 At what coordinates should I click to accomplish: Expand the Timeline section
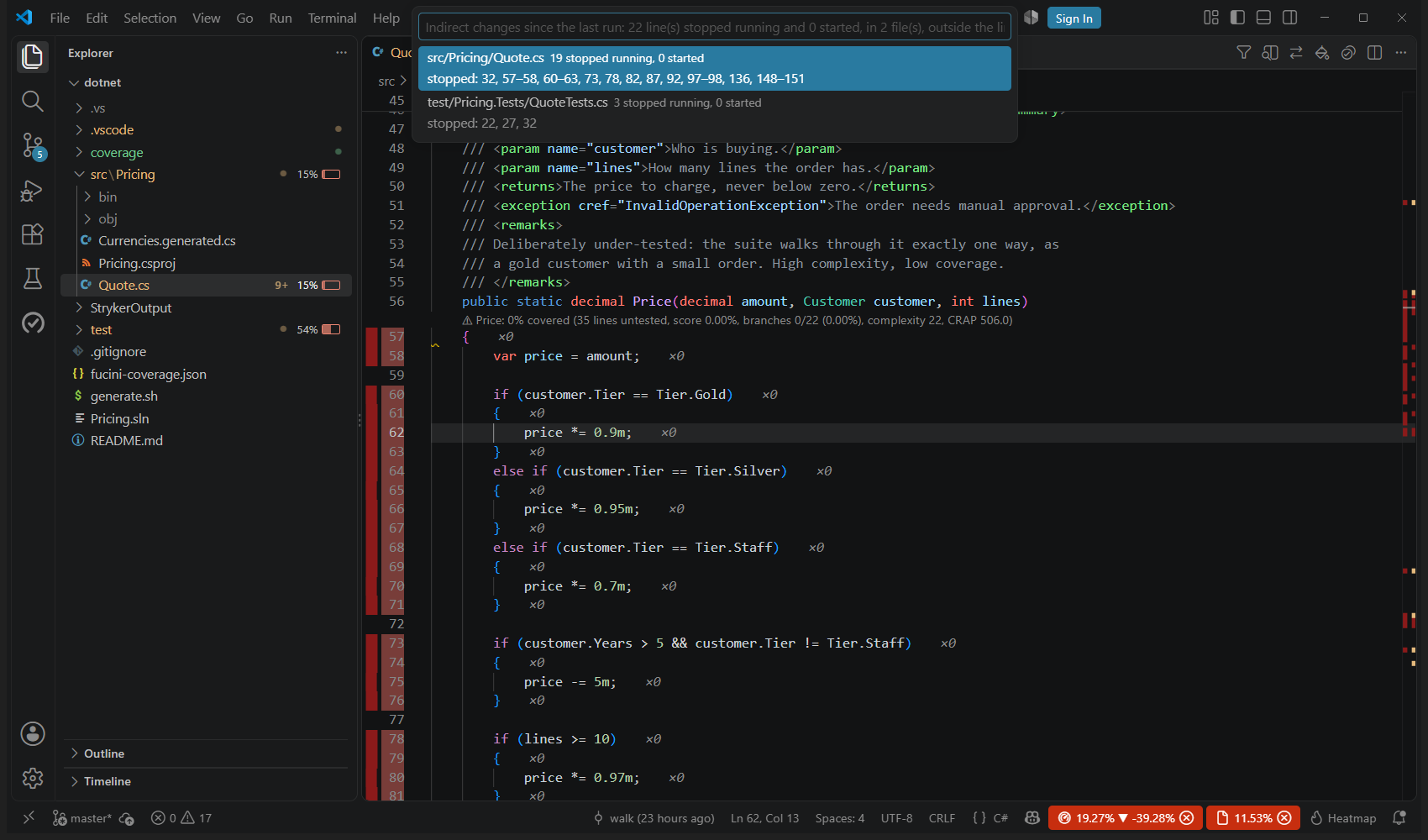pos(205,781)
